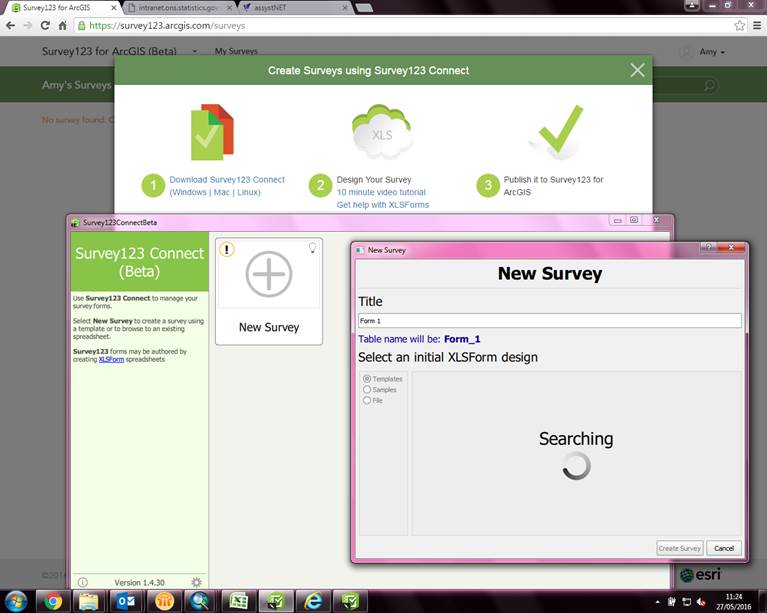
Task: Open the magnifier globe app in taskbar
Action: (200, 601)
